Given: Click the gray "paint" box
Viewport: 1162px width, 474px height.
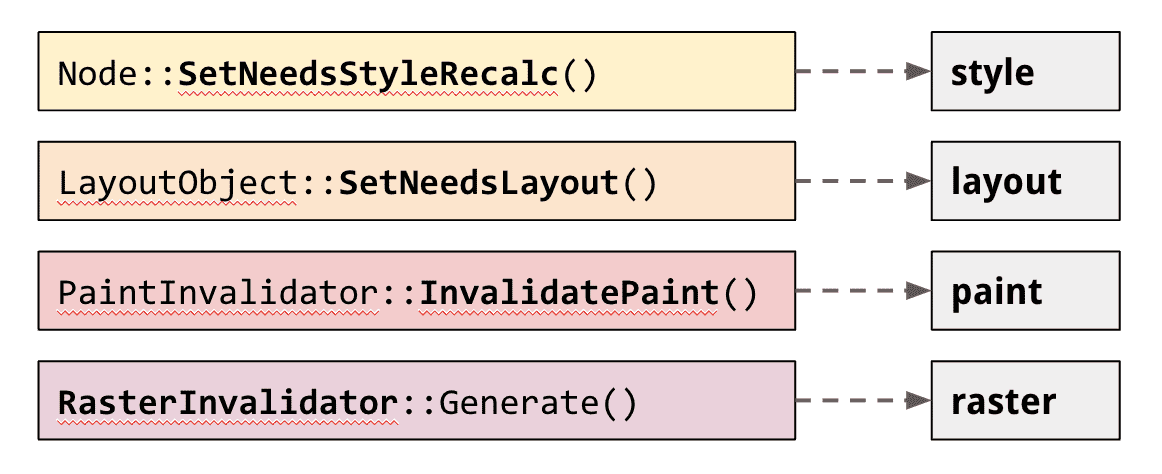Looking at the screenshot, I should 1025,292.
